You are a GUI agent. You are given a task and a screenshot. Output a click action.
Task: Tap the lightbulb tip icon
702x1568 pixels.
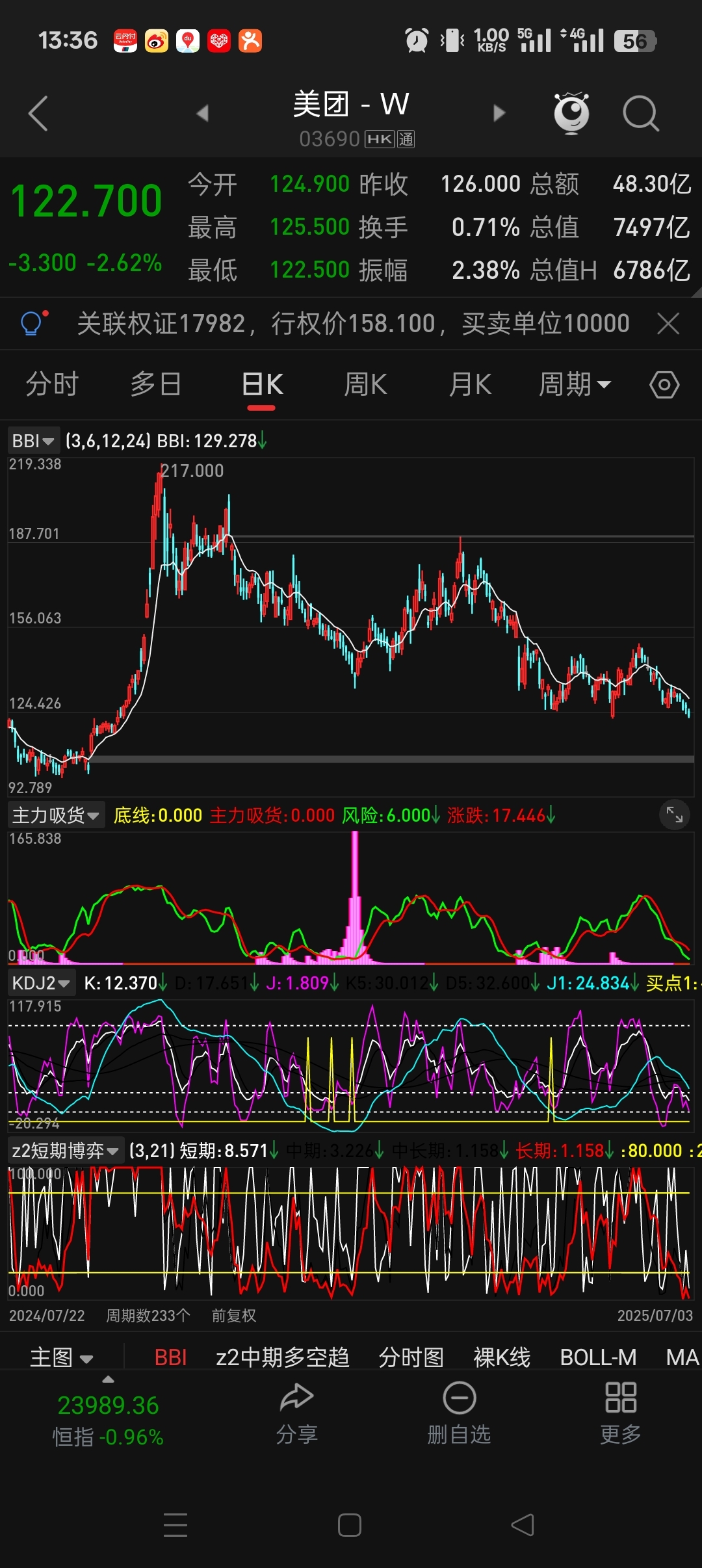[x=34, y=323]
